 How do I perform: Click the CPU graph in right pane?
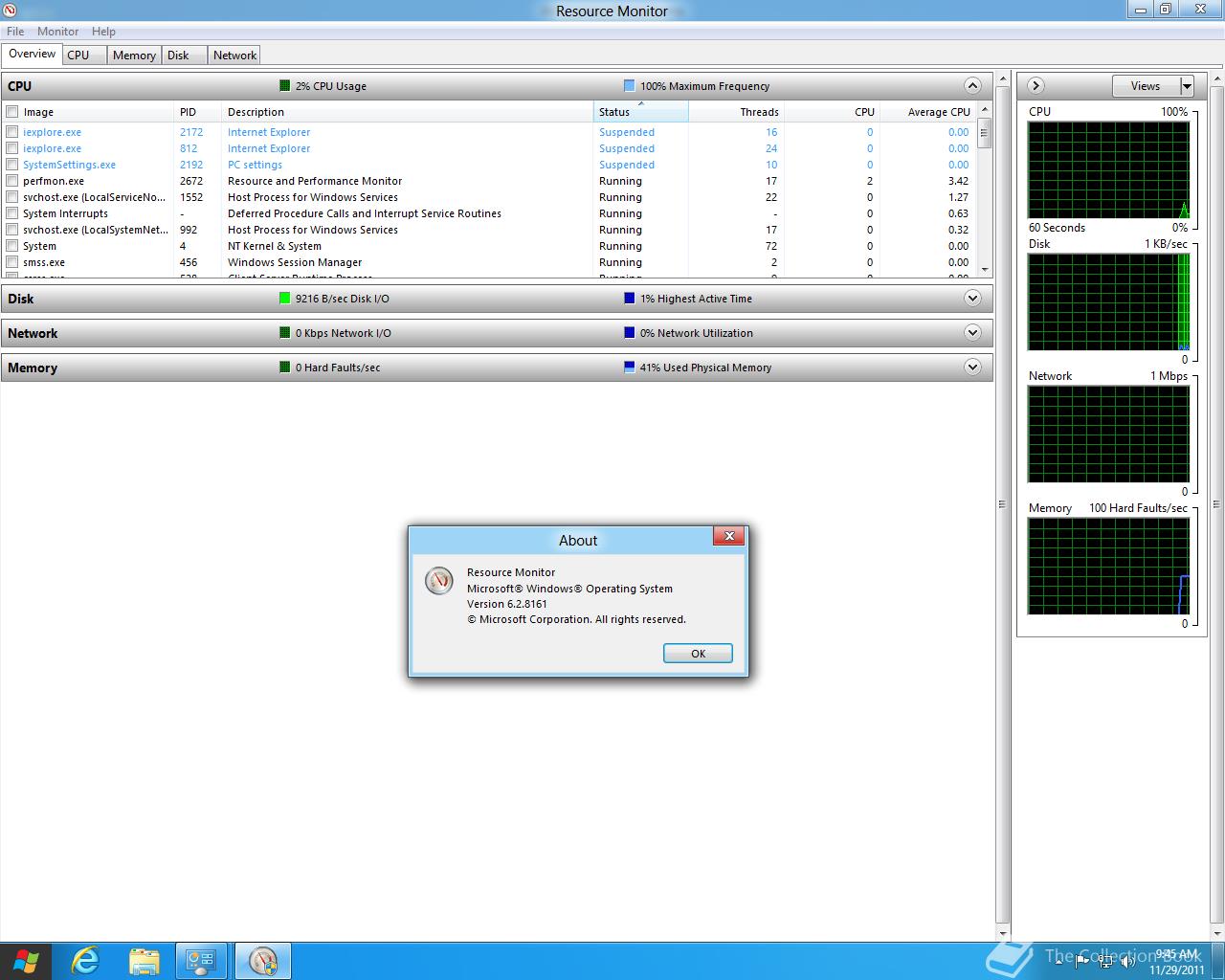click(1109, 170)
